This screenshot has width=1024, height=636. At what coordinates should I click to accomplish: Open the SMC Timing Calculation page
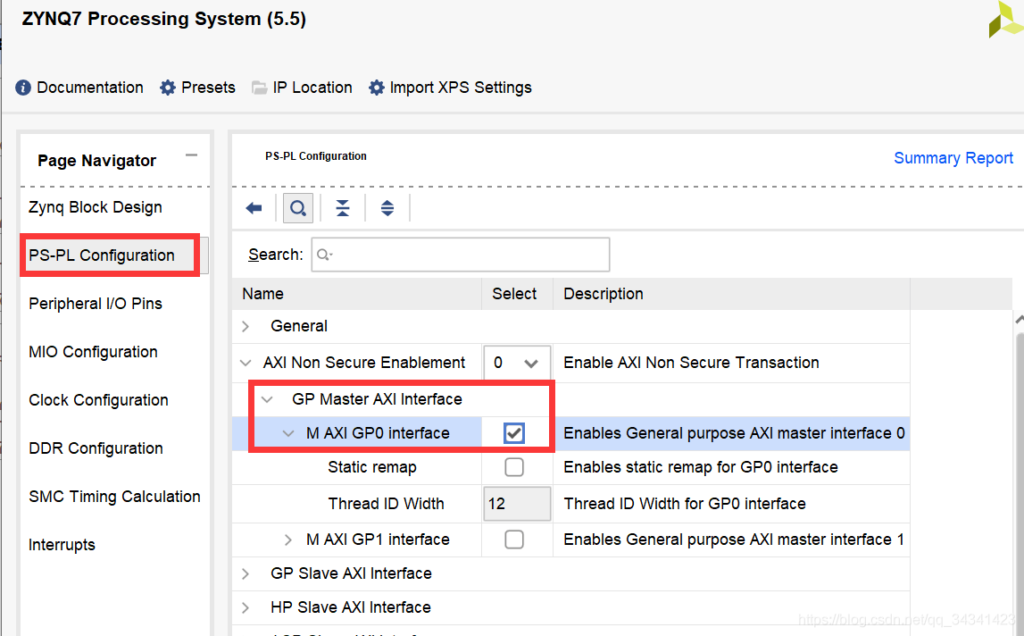[x=114, y=496]
